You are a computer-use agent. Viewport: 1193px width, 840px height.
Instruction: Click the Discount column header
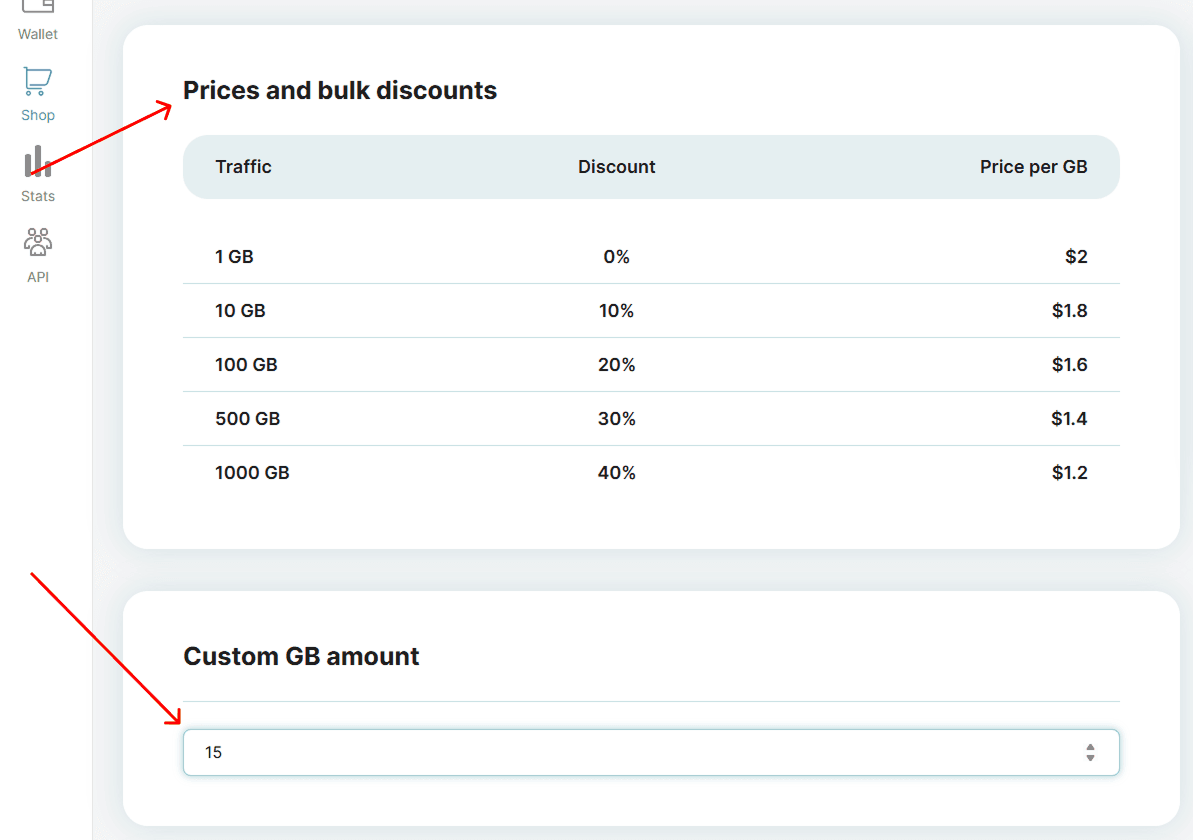tap(616, 167)
